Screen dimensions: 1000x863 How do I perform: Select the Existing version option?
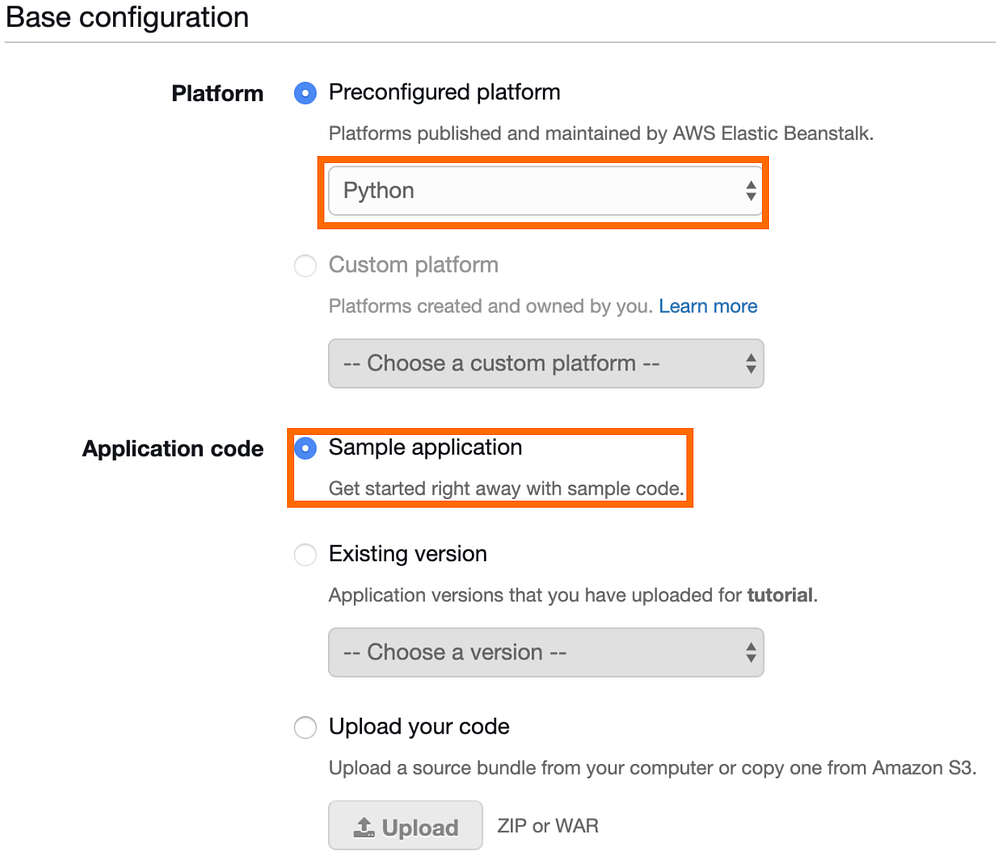[x=305, y=555]
